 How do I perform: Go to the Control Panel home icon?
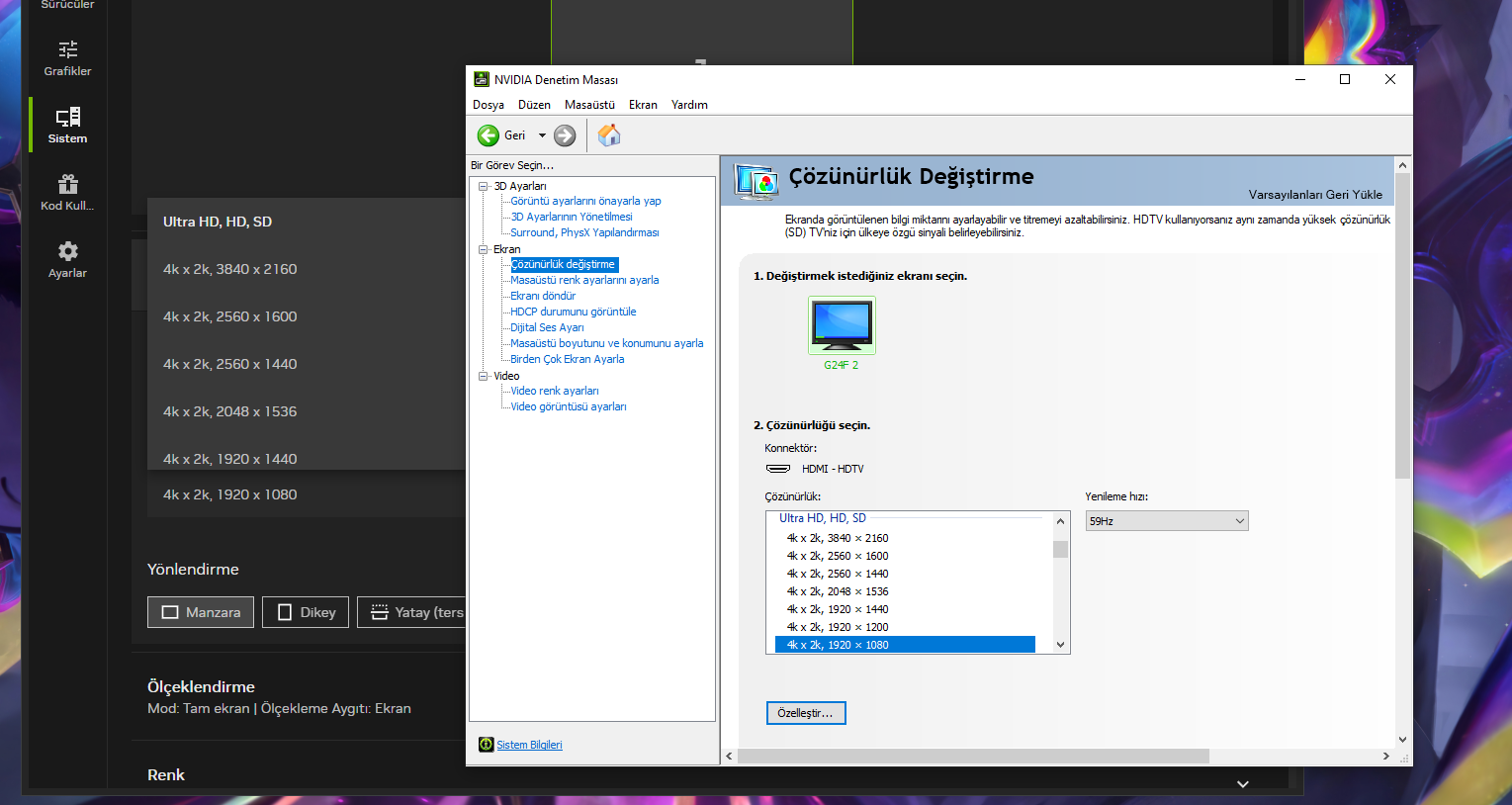click(x=609, y=134)
